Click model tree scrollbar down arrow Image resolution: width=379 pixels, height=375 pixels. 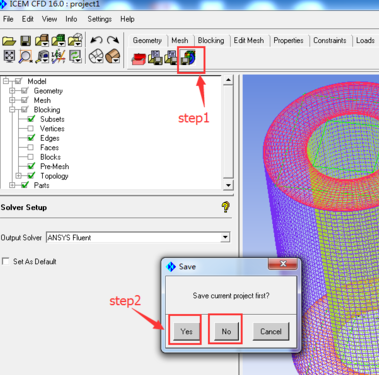(x=228, y=185)
